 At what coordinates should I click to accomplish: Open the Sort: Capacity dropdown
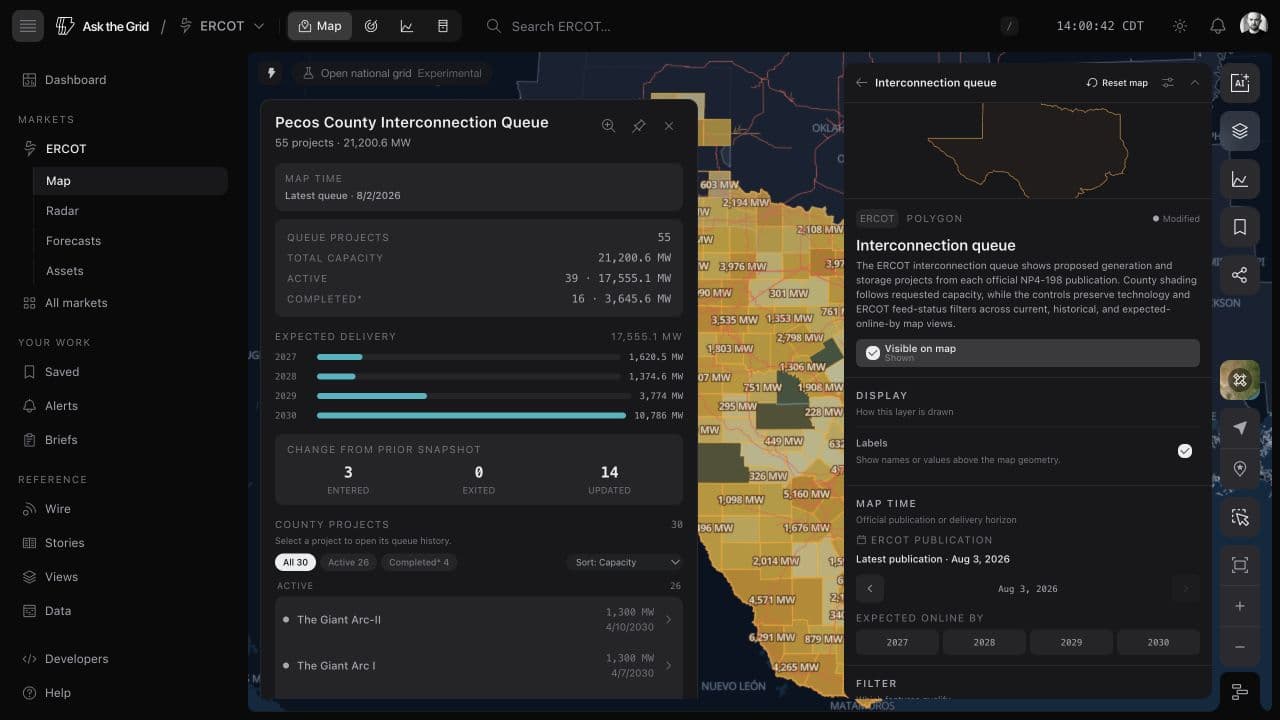click(625, 562)
